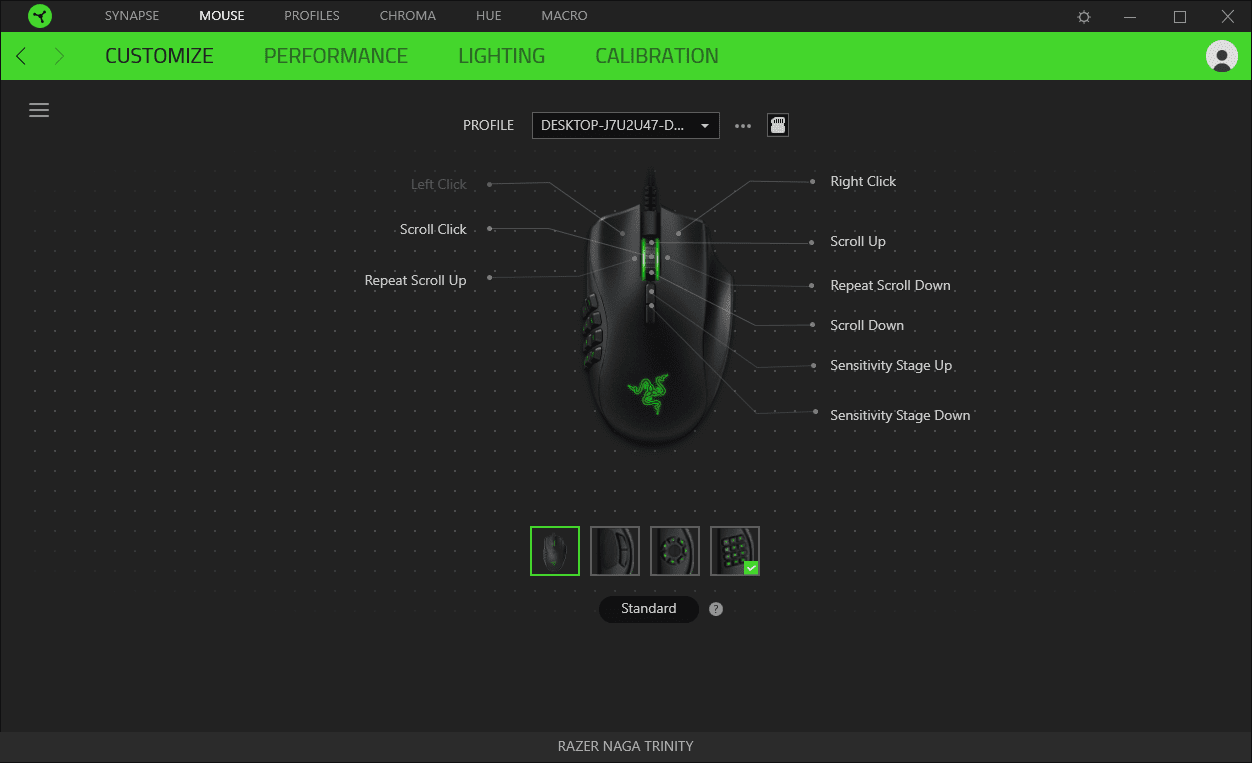Select the twelve-button side plate thumbnail
Screen dimensions: 1252x763
(735, 551)
